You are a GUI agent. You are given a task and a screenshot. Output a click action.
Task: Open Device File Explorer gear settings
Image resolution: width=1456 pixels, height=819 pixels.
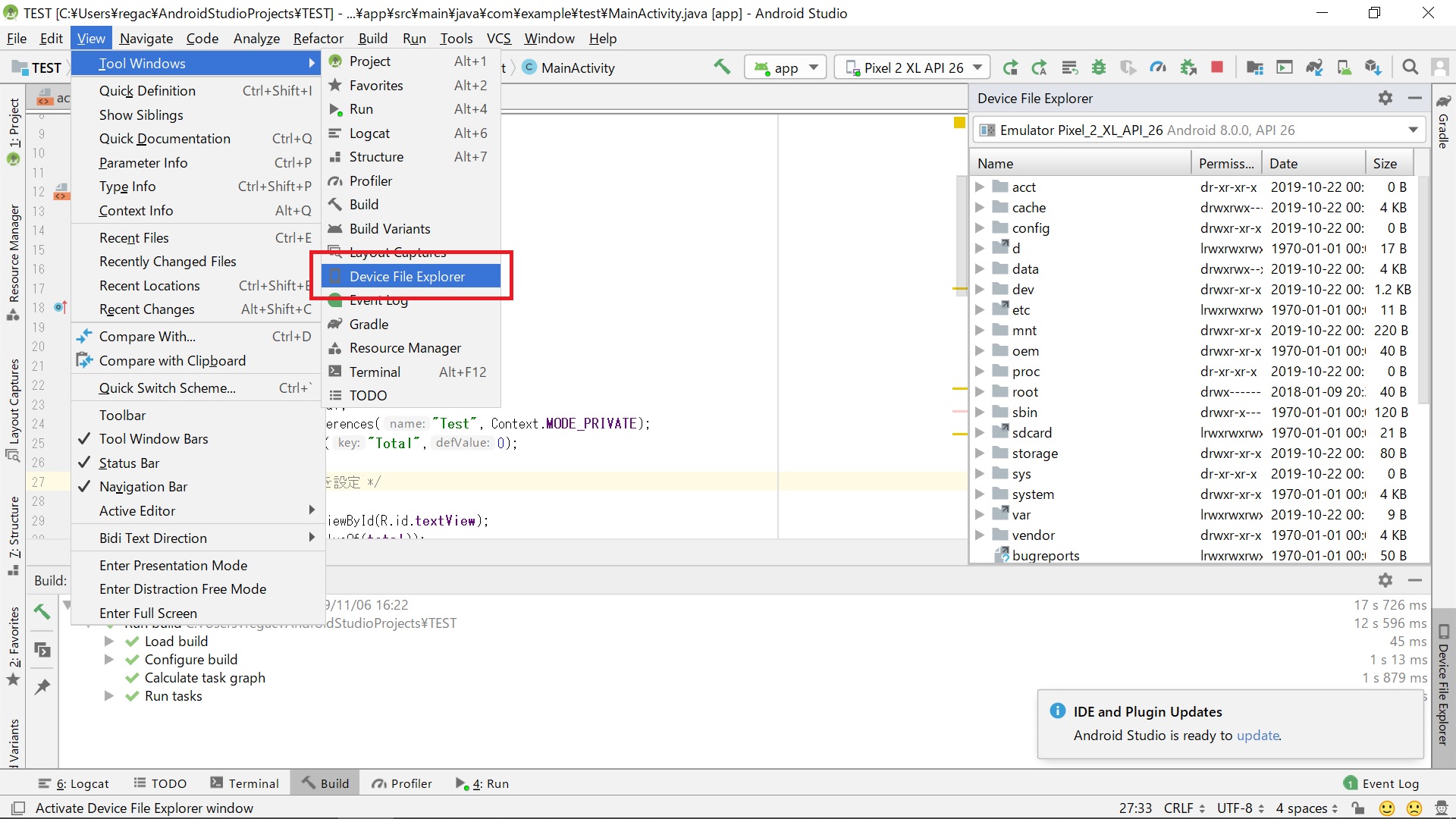click(x=1385, y=98)
